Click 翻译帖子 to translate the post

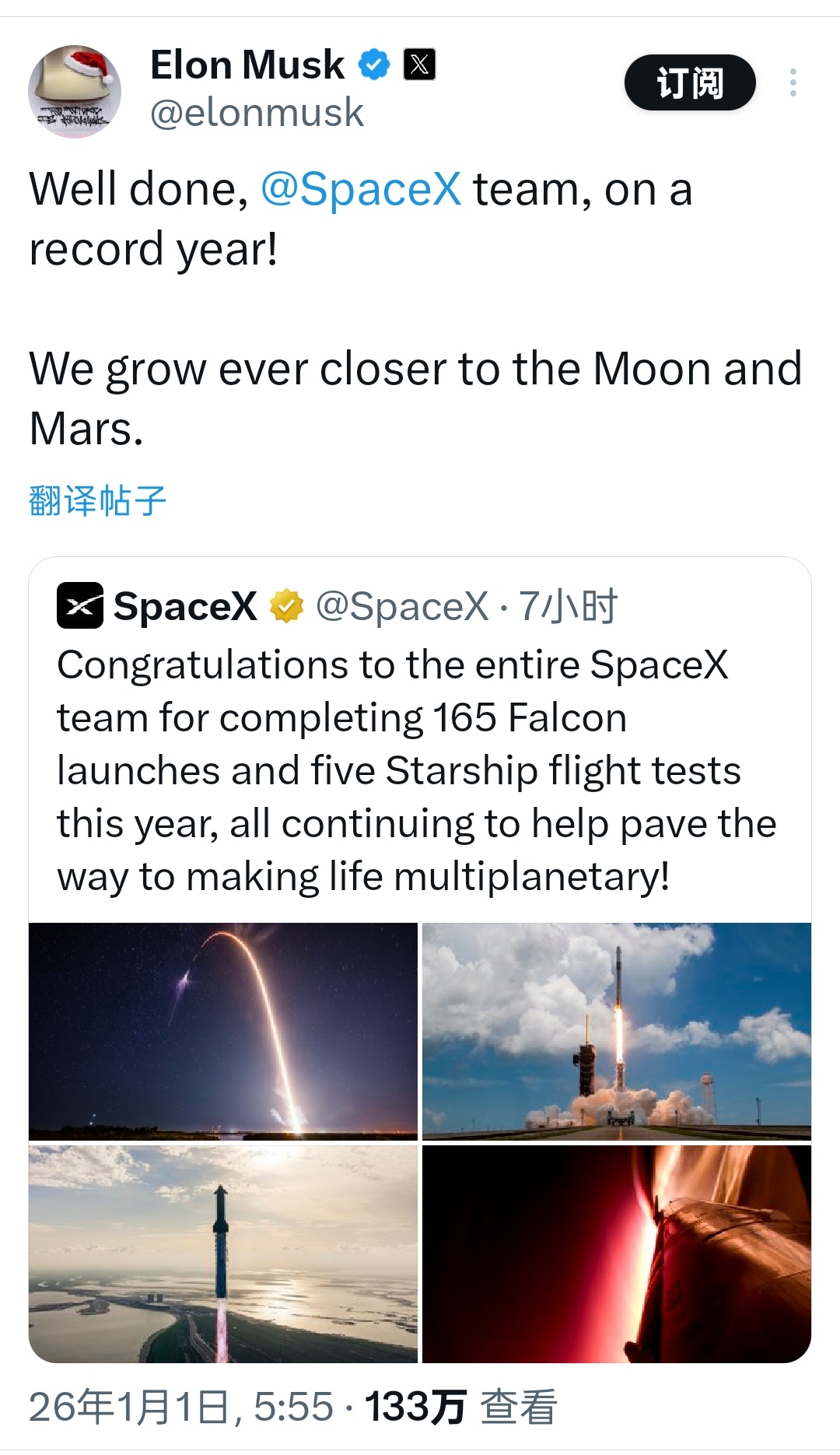(x=98, y=498)
